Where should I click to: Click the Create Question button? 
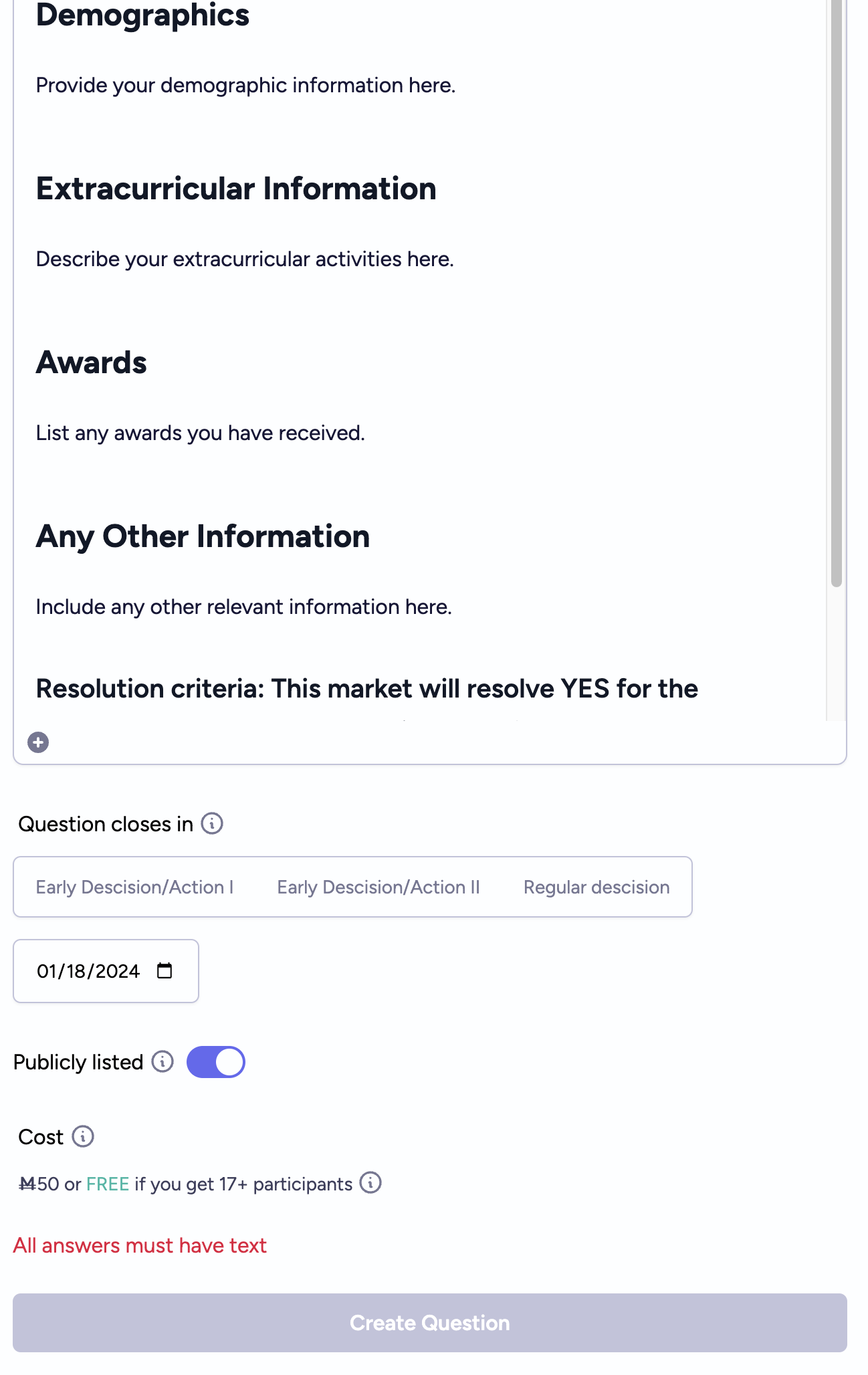tap(430, 1323)
